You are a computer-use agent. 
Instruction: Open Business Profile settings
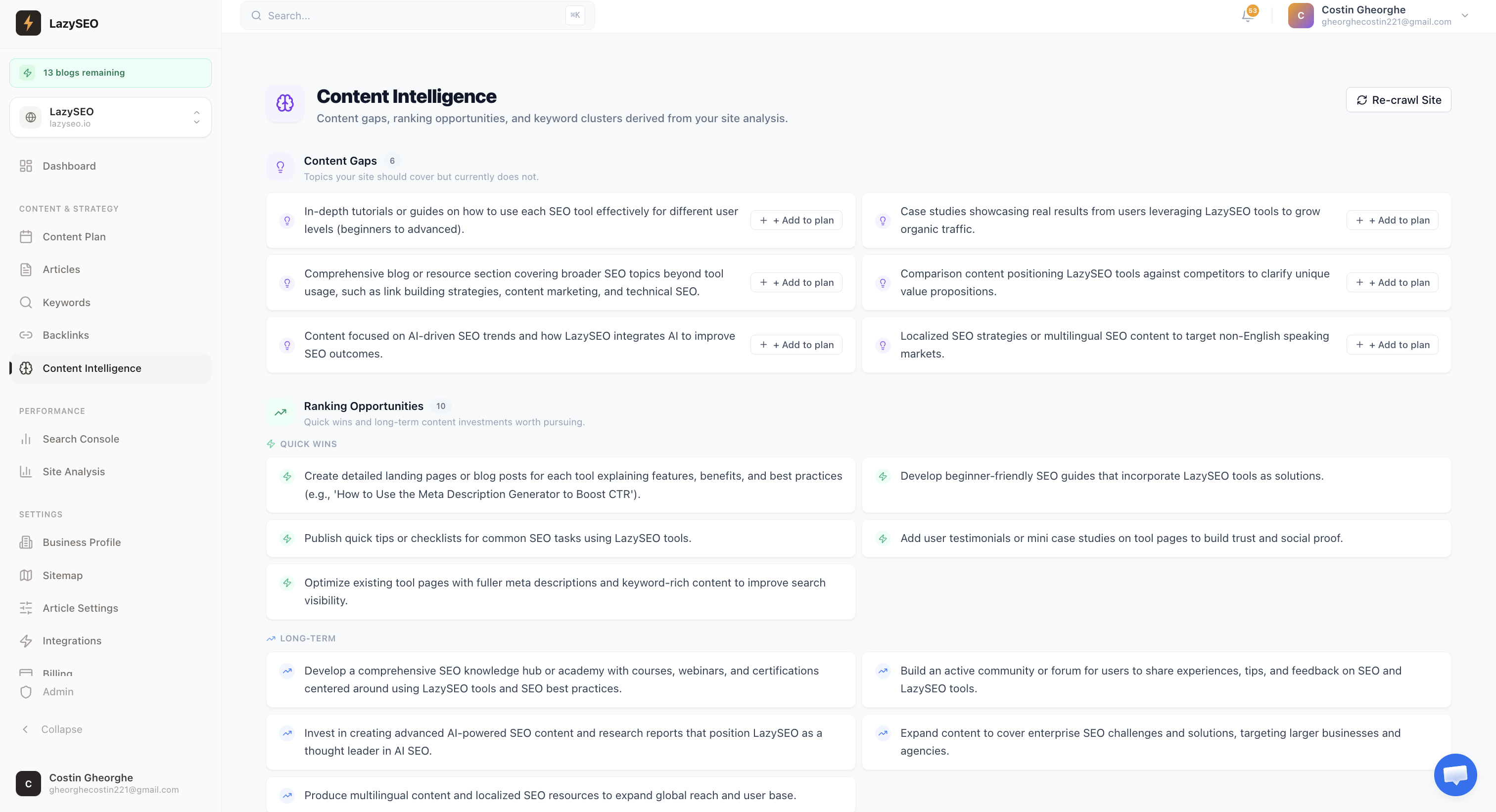[110, 542]
